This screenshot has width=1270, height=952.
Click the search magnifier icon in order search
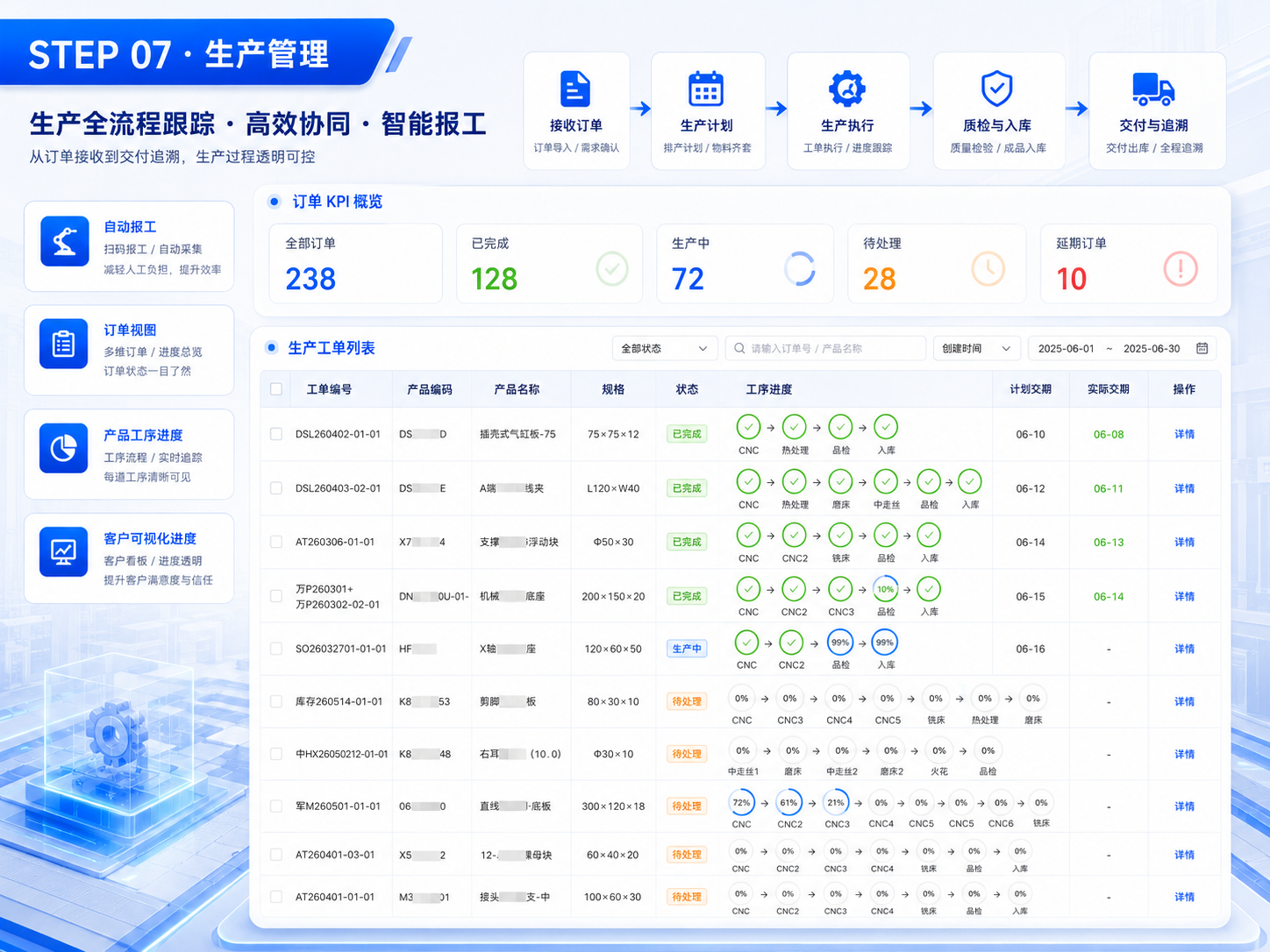click(x=740, y=349)
